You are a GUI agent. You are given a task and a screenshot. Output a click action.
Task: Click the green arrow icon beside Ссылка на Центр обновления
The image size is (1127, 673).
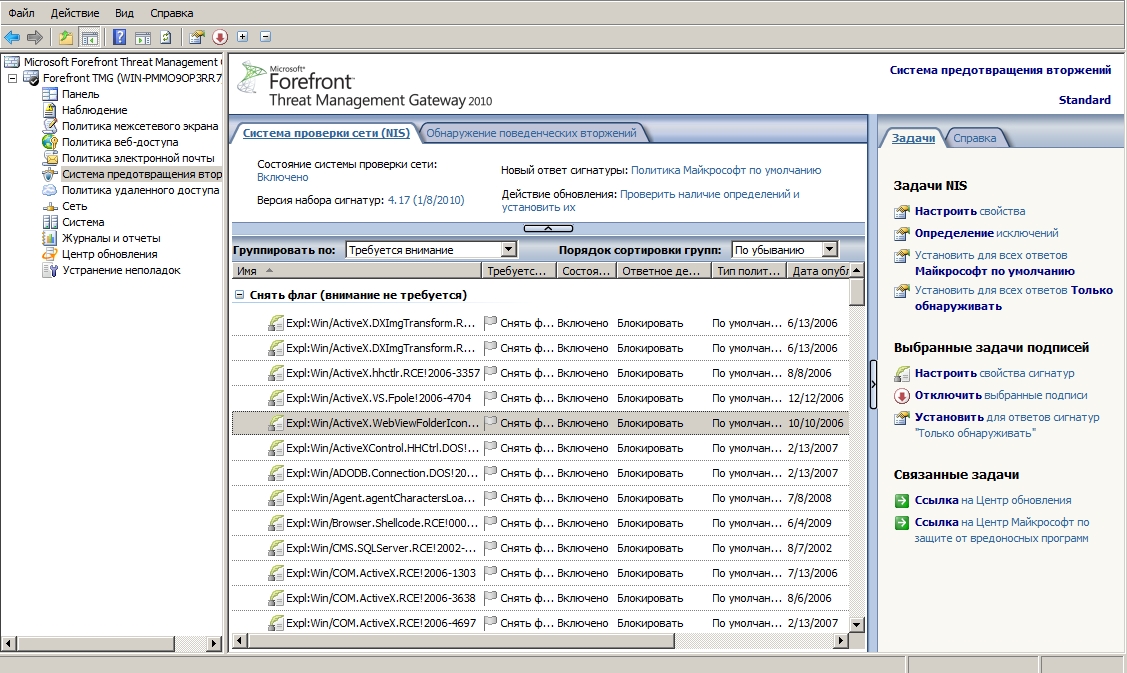click(901, 500)
